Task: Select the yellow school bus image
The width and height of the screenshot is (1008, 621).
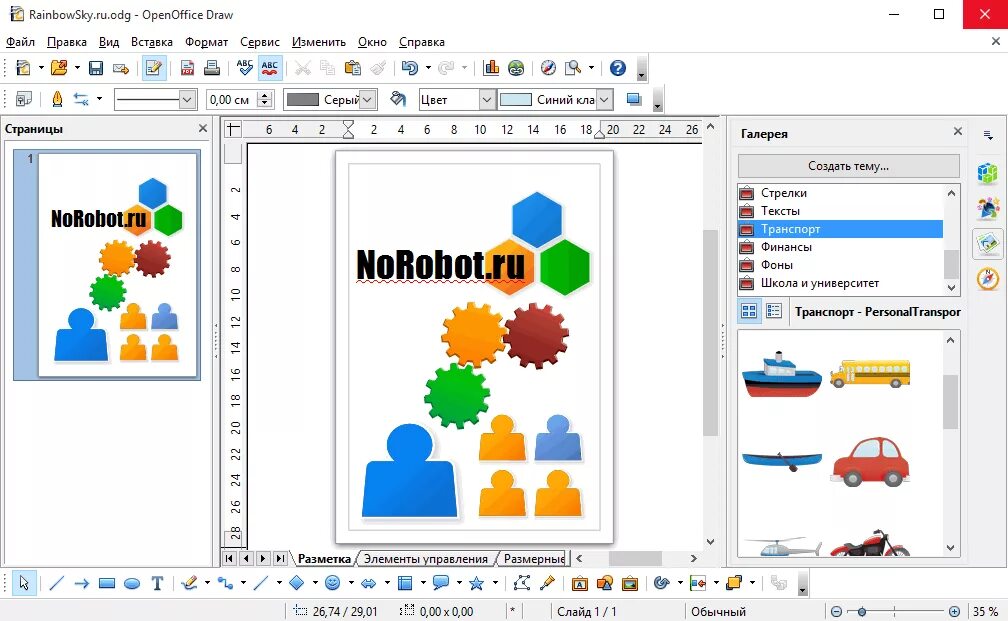Action: point(870,374)
